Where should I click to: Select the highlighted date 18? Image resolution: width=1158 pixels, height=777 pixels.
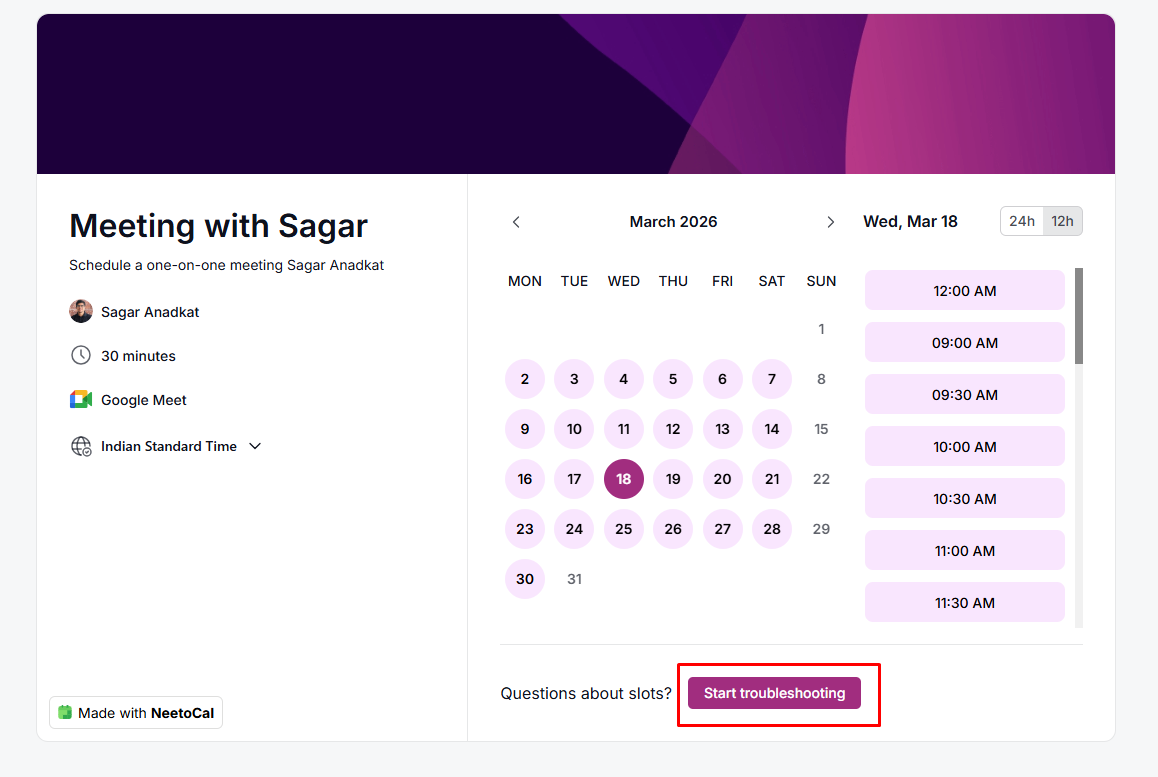(623, 479)
